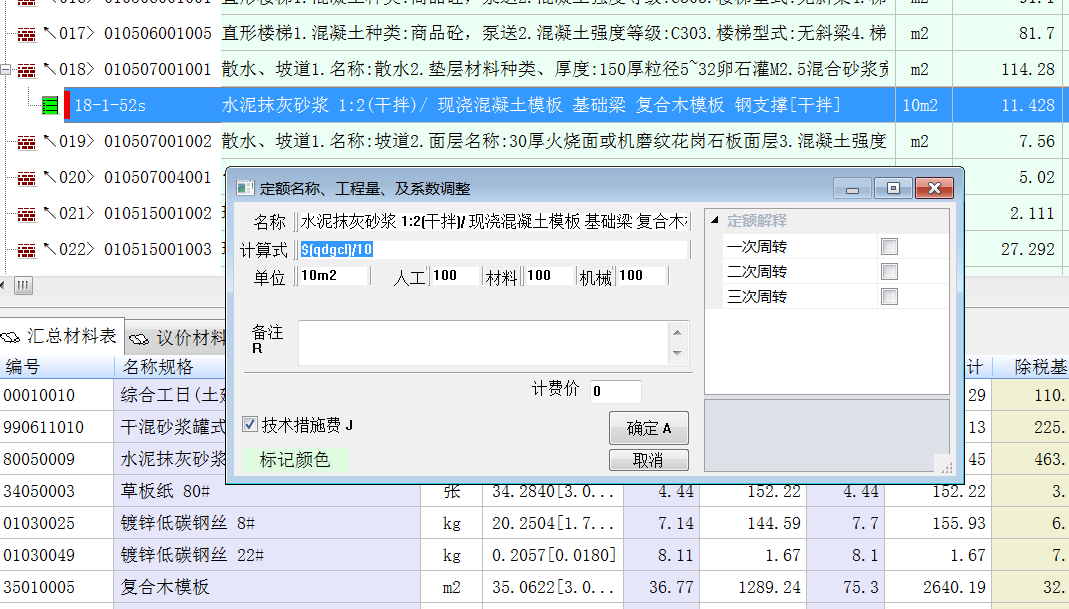
Task: Switch to the 汇总材料表 tab
Action: coord(63,336)
